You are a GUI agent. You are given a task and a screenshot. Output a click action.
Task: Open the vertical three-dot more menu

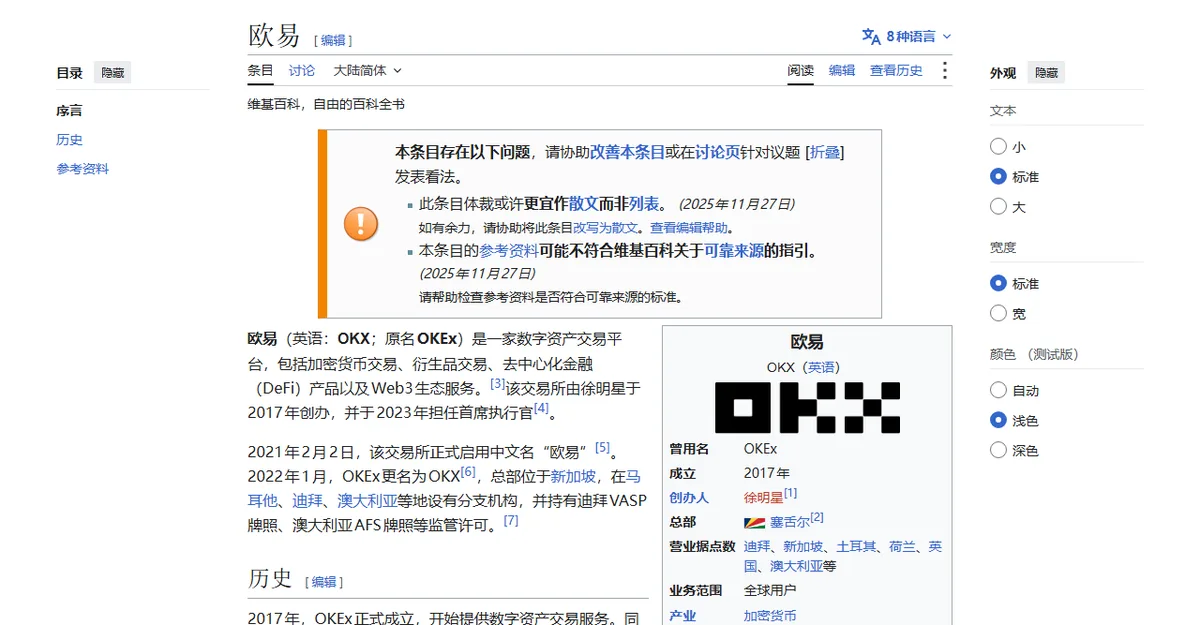tap(945, 70)
